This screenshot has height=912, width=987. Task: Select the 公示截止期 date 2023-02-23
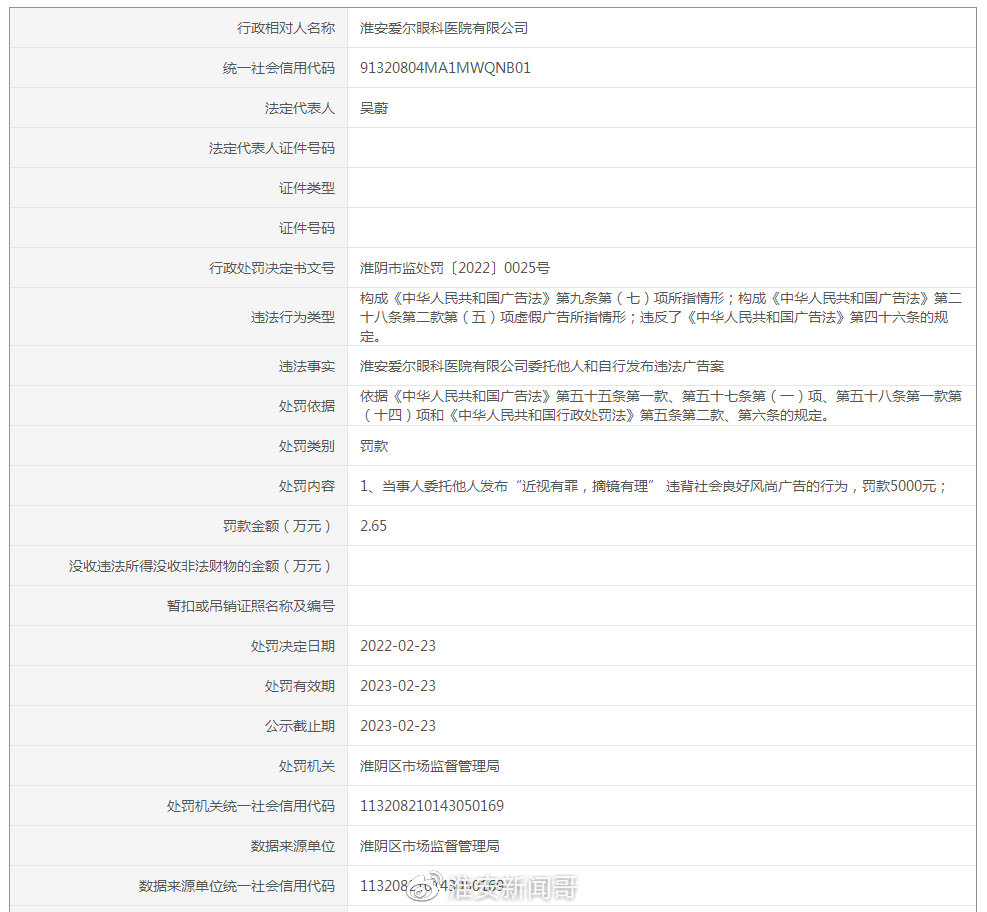(x=398, y=726)
